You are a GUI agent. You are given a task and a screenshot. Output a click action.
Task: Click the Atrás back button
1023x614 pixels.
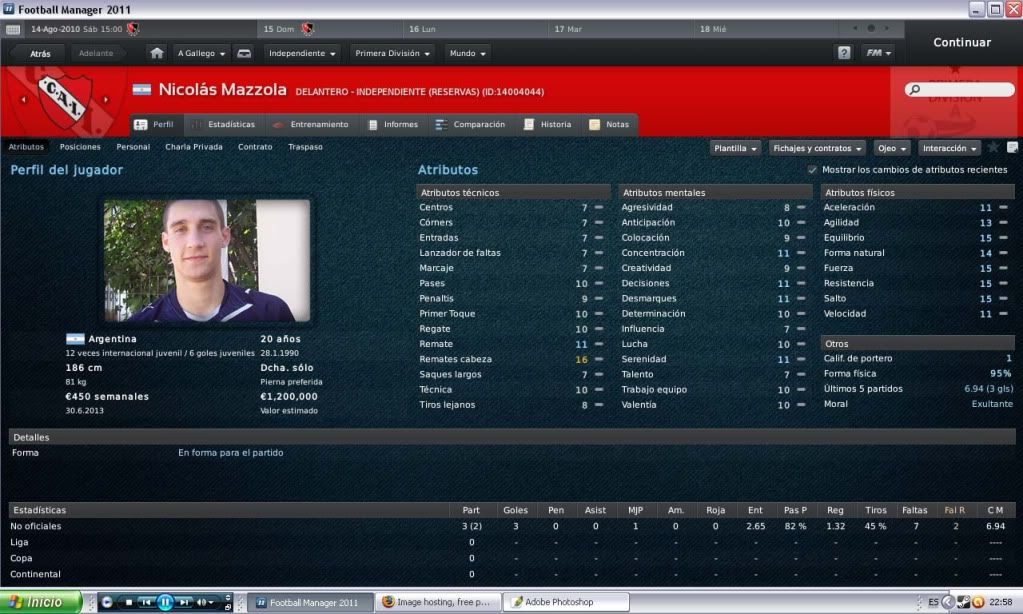pos(40,54)
